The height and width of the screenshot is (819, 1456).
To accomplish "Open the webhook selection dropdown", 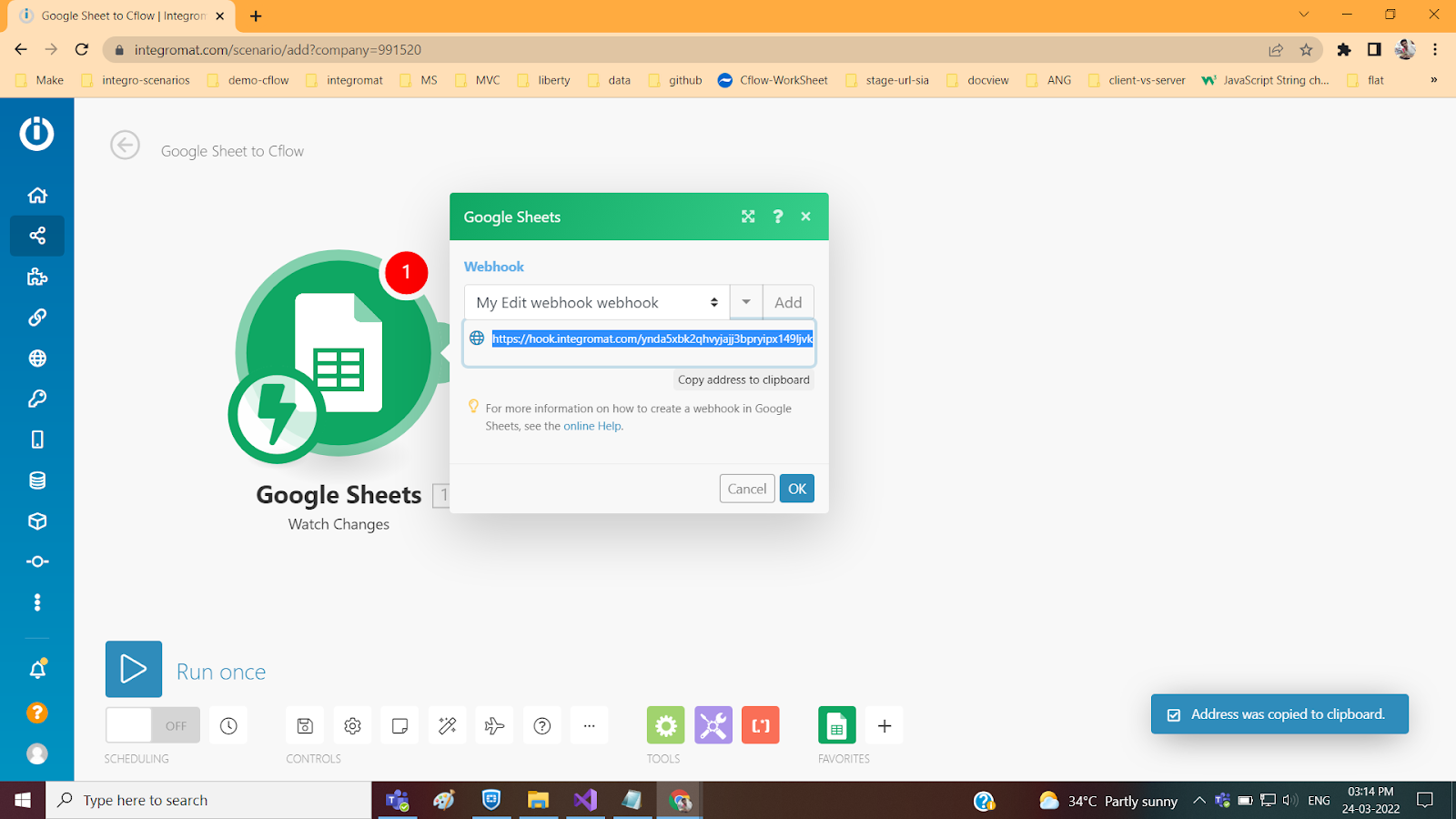I will (597, 302).
